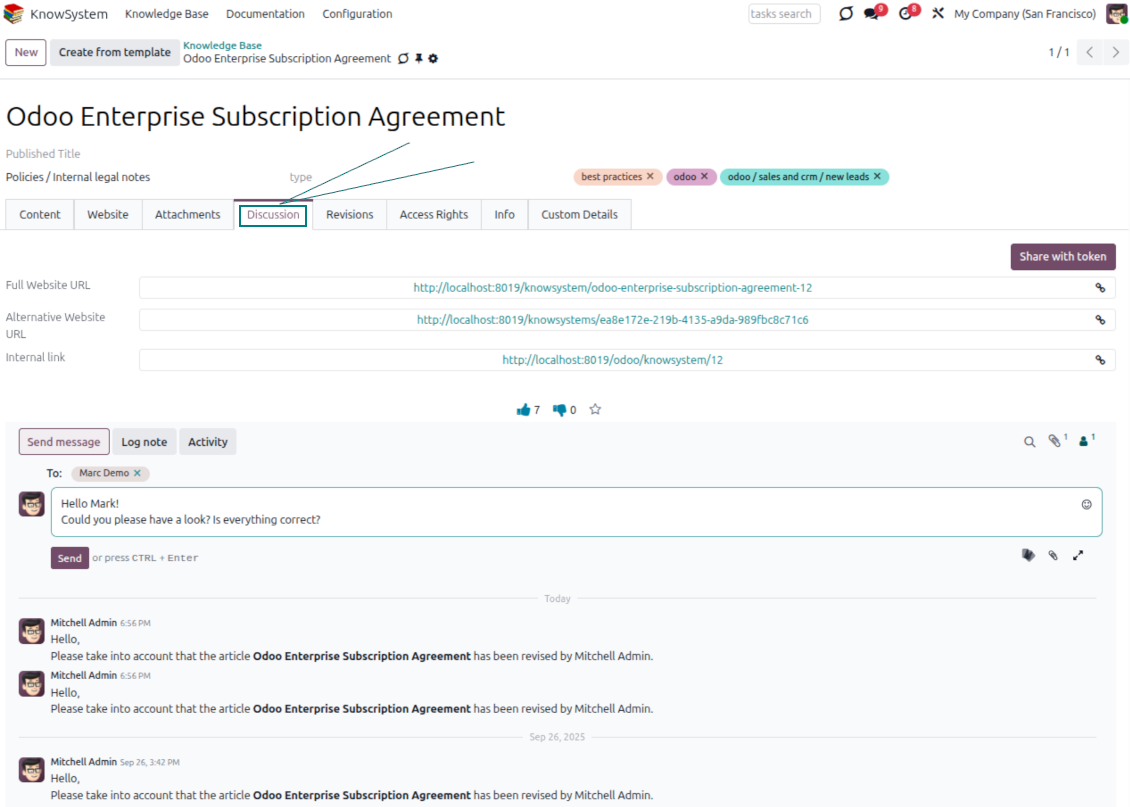This screenshot has width=1130, height=807.
Task: Remove Marc Demo from recipients
Action: click(x=138, y=473)
